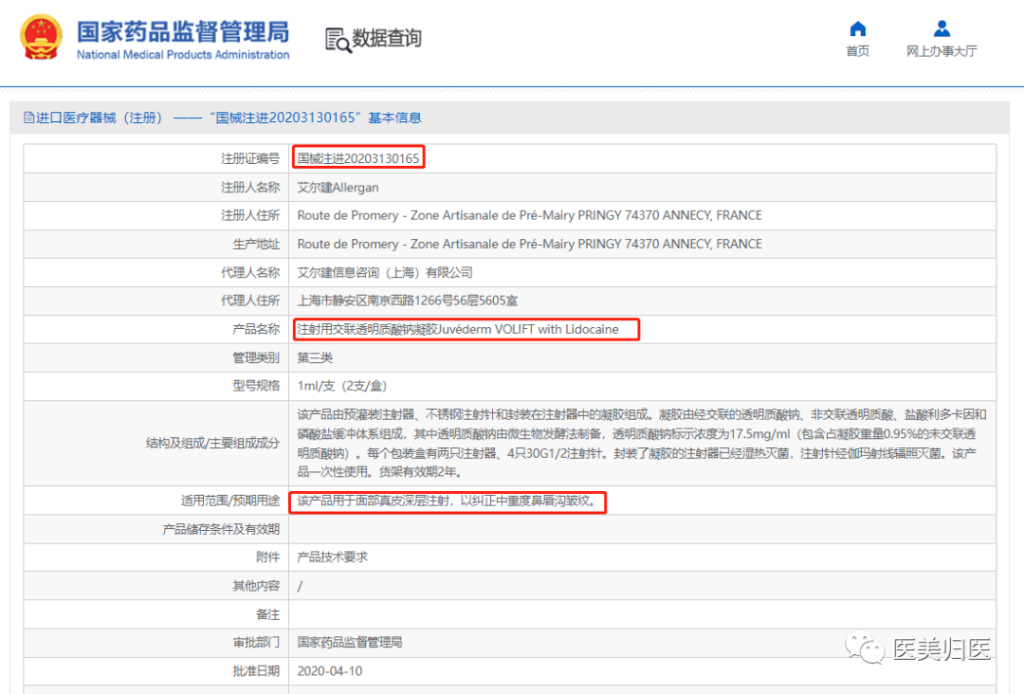Open the 产品技术要求 attachment link

pyautogui.click(x=332, y=557)
